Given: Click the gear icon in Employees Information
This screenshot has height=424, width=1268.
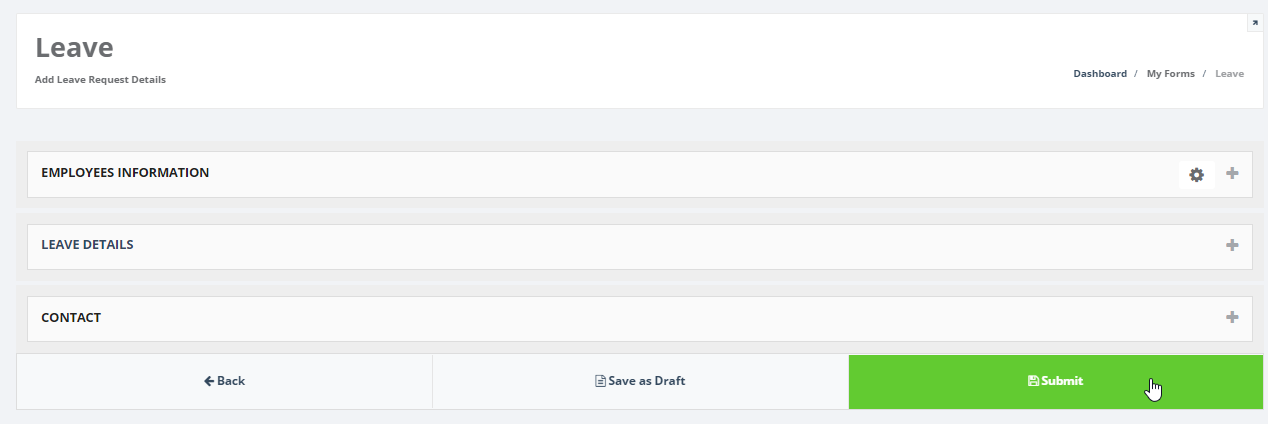Looking at the screenshot, I should pos(1196,175).
